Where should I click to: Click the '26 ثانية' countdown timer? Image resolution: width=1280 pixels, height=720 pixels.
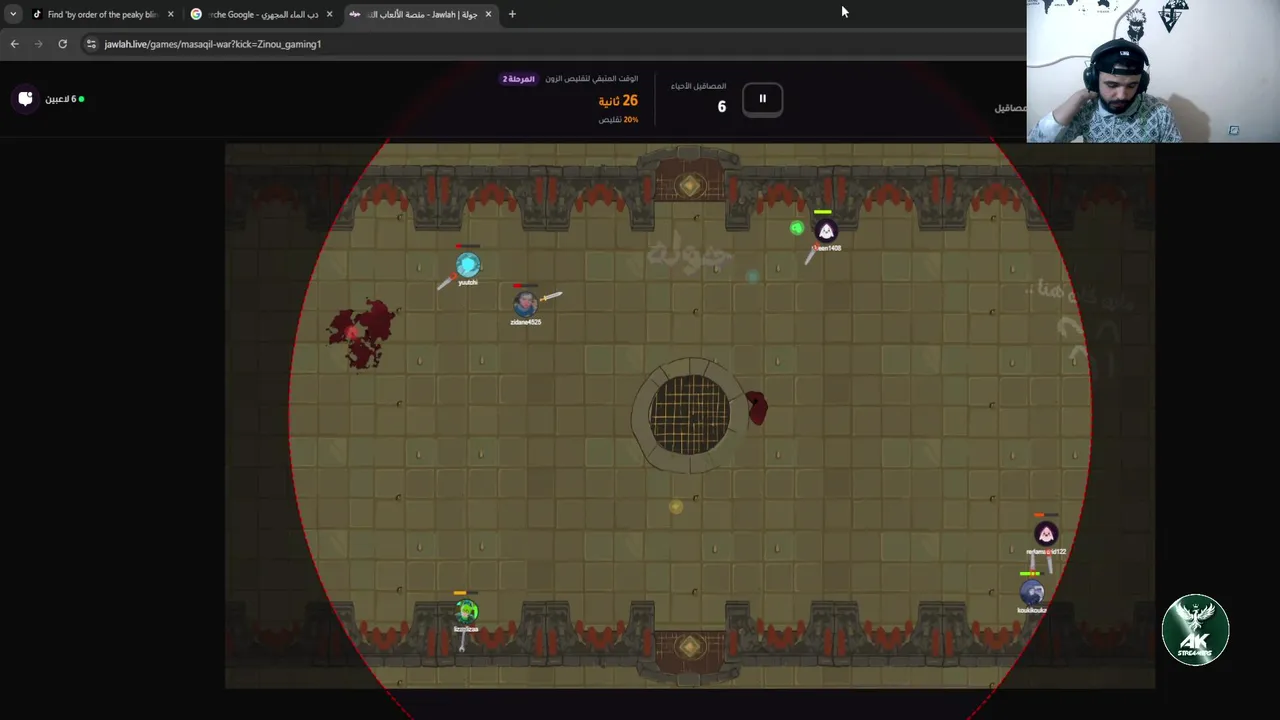pyautogui.click(x=618, y=100)
